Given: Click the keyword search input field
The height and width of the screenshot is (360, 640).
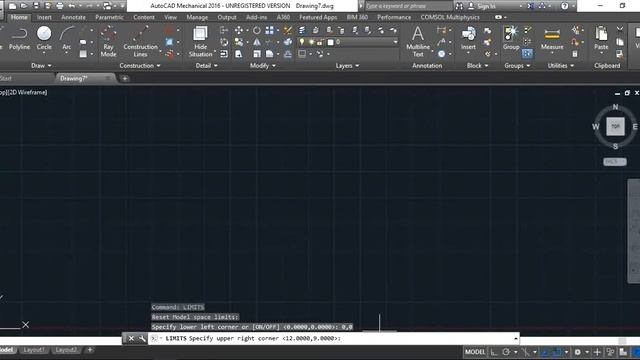Looking at the screenshot, I should (408, 6).
